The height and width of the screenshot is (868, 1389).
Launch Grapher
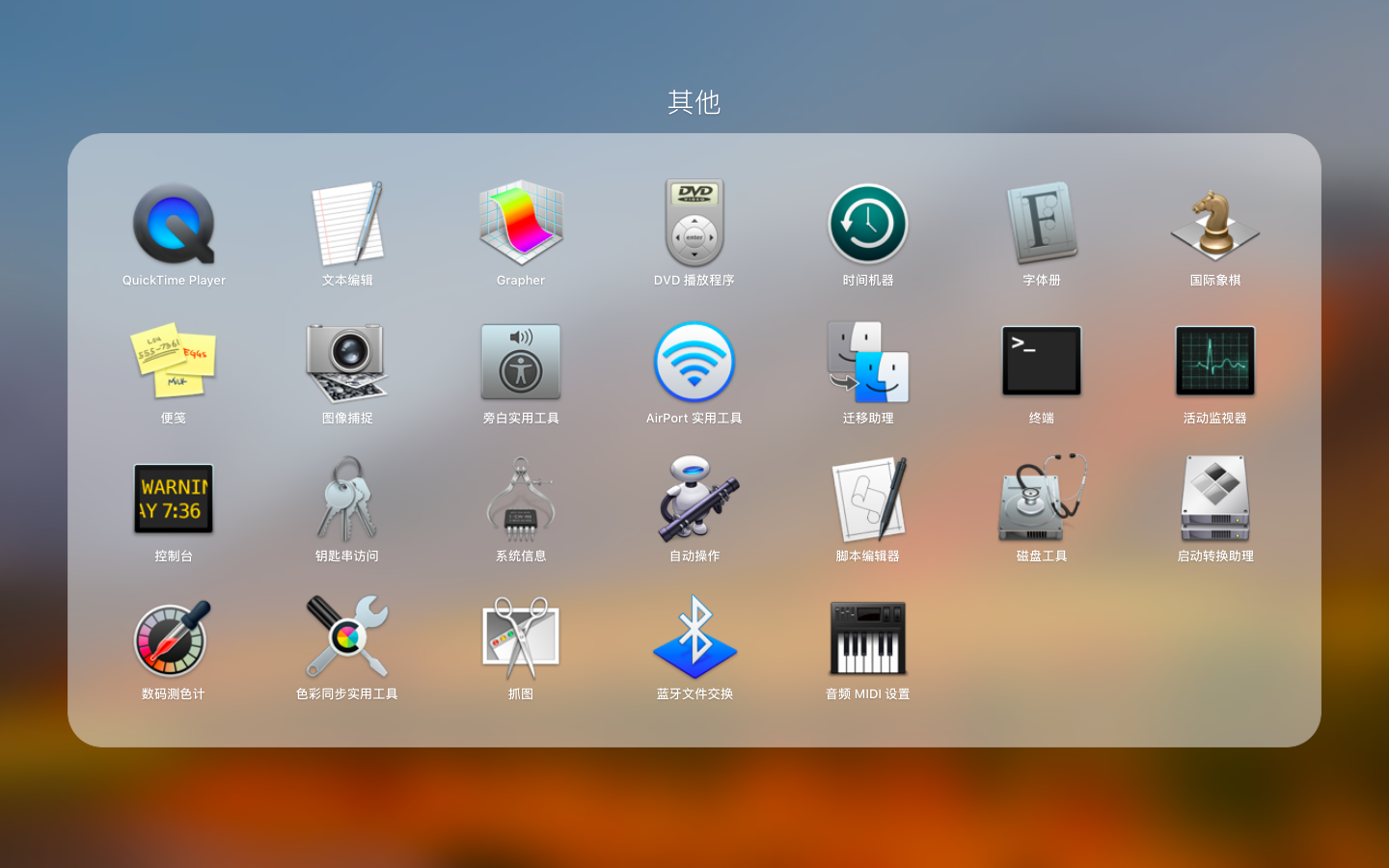520,224
